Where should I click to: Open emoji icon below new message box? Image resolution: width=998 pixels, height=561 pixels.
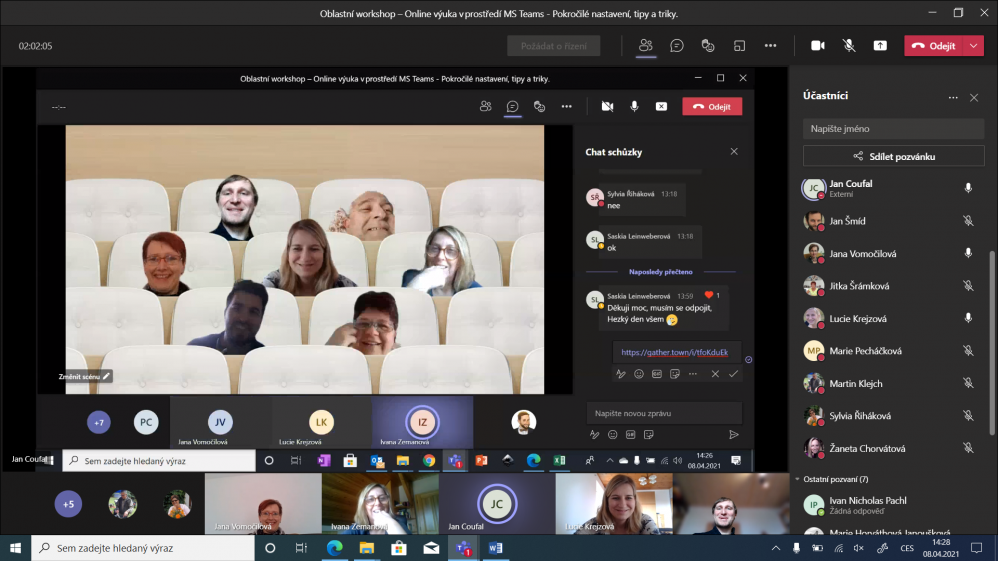[612, 435]
